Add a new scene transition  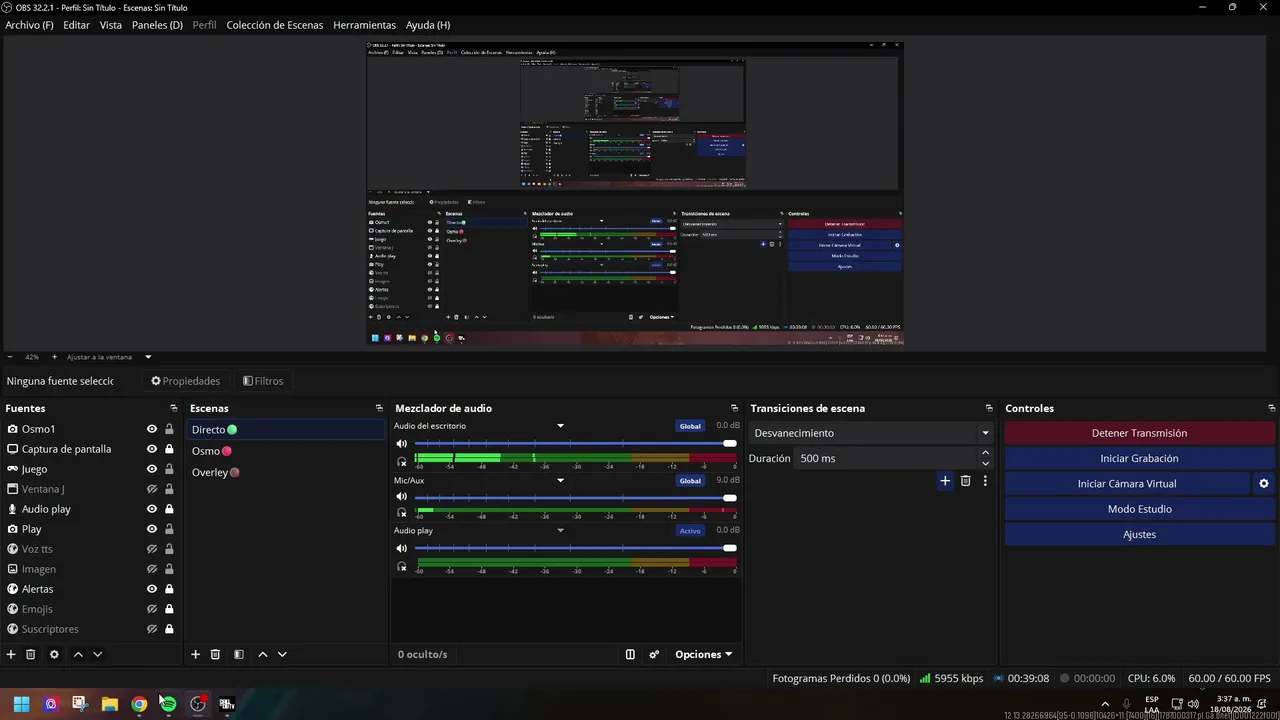point(945,481)
